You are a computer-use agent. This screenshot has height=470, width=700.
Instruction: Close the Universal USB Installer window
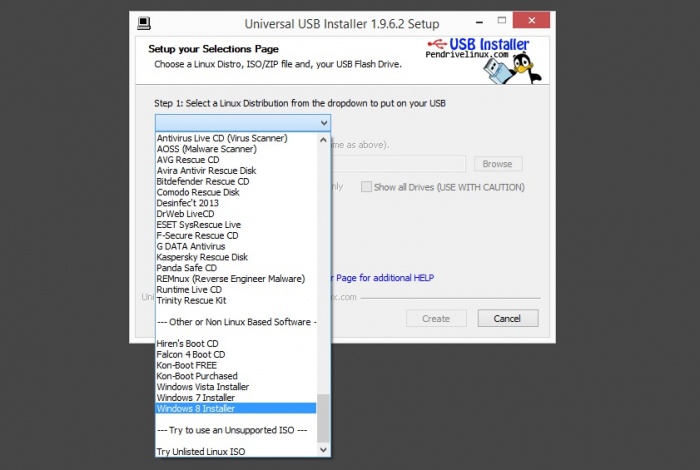click(531, 21)
